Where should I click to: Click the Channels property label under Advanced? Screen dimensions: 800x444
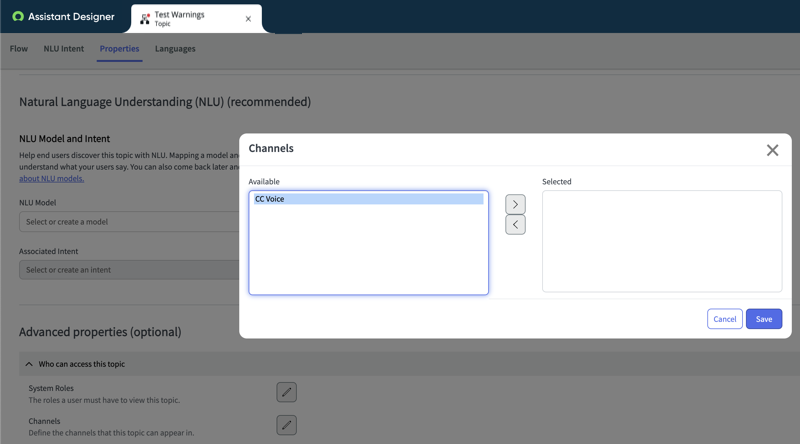point(44,421)
